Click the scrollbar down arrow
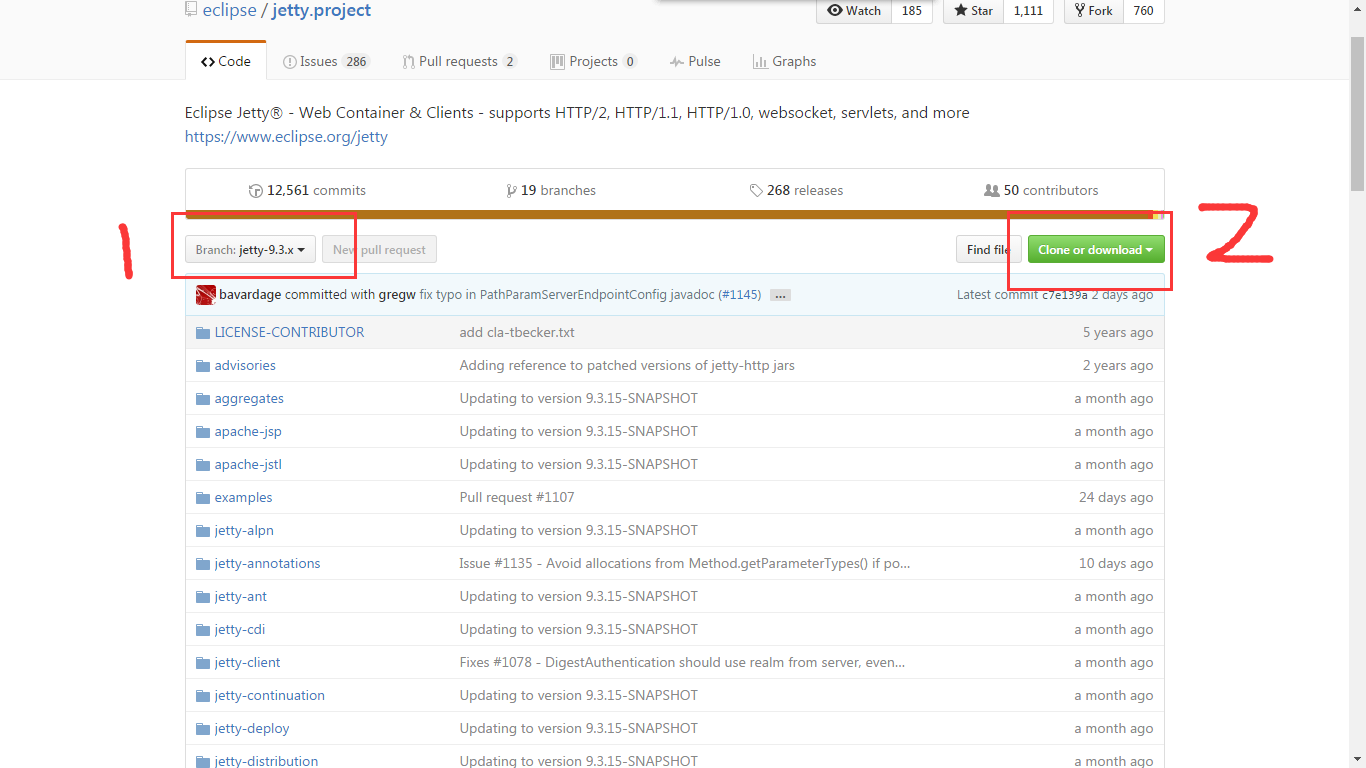The height and width of the screenshot is (768, 1366). [x=1357, y=760]
